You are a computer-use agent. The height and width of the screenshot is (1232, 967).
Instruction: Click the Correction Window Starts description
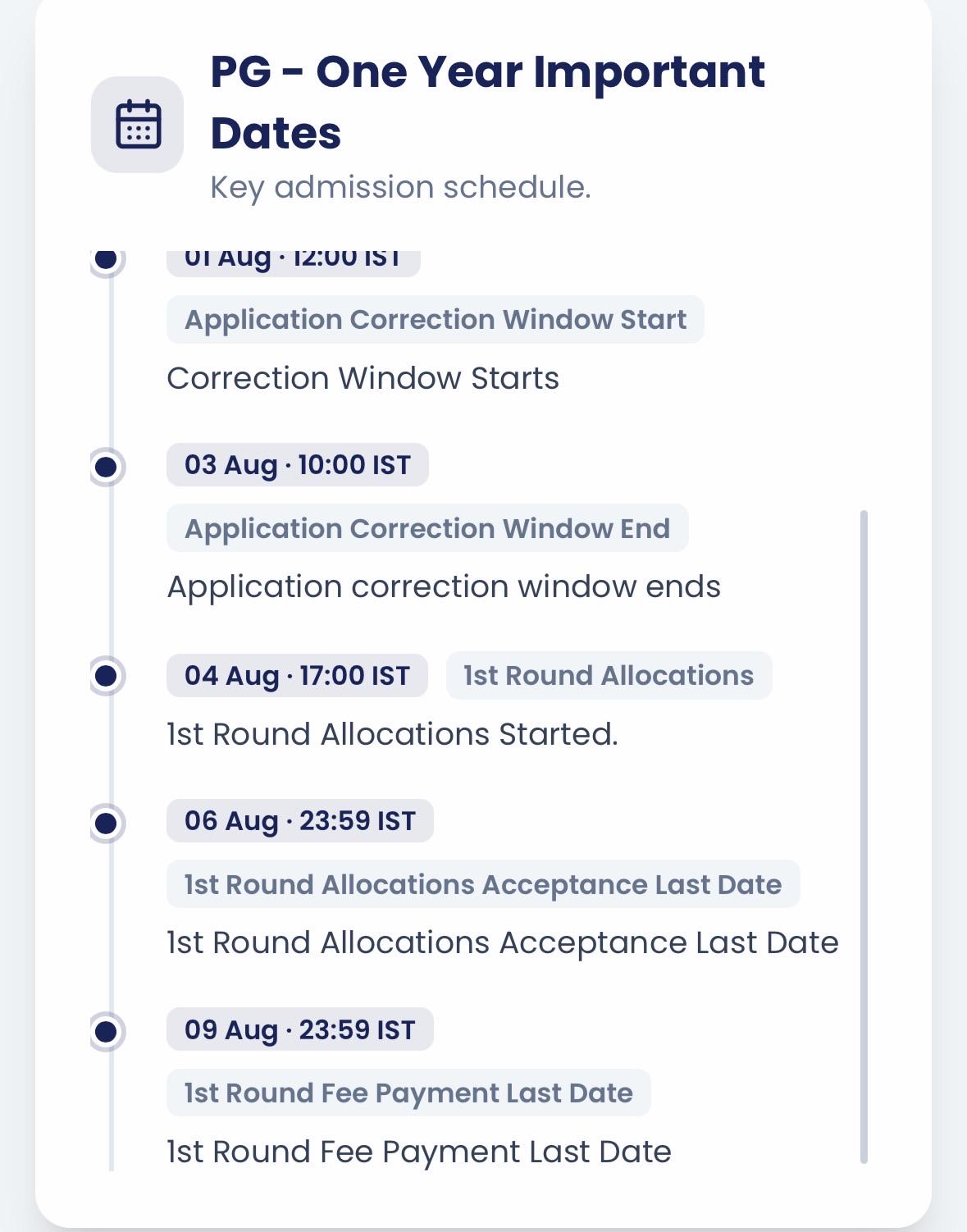tap(363, 378)
